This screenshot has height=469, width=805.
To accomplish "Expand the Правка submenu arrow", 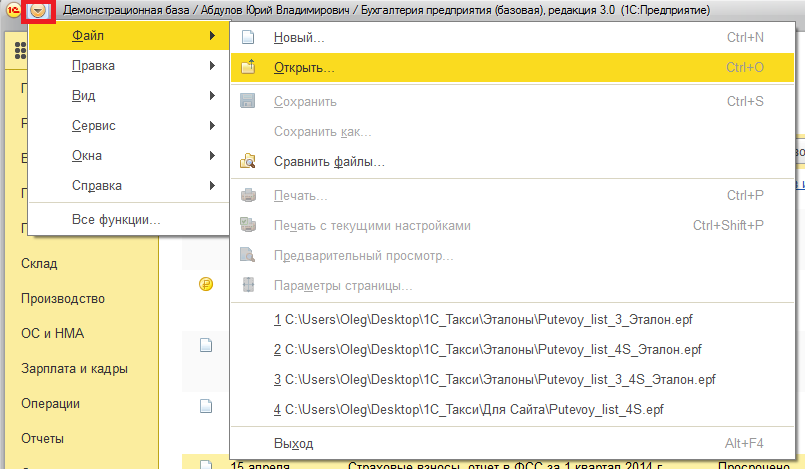I will pos(212,66).
